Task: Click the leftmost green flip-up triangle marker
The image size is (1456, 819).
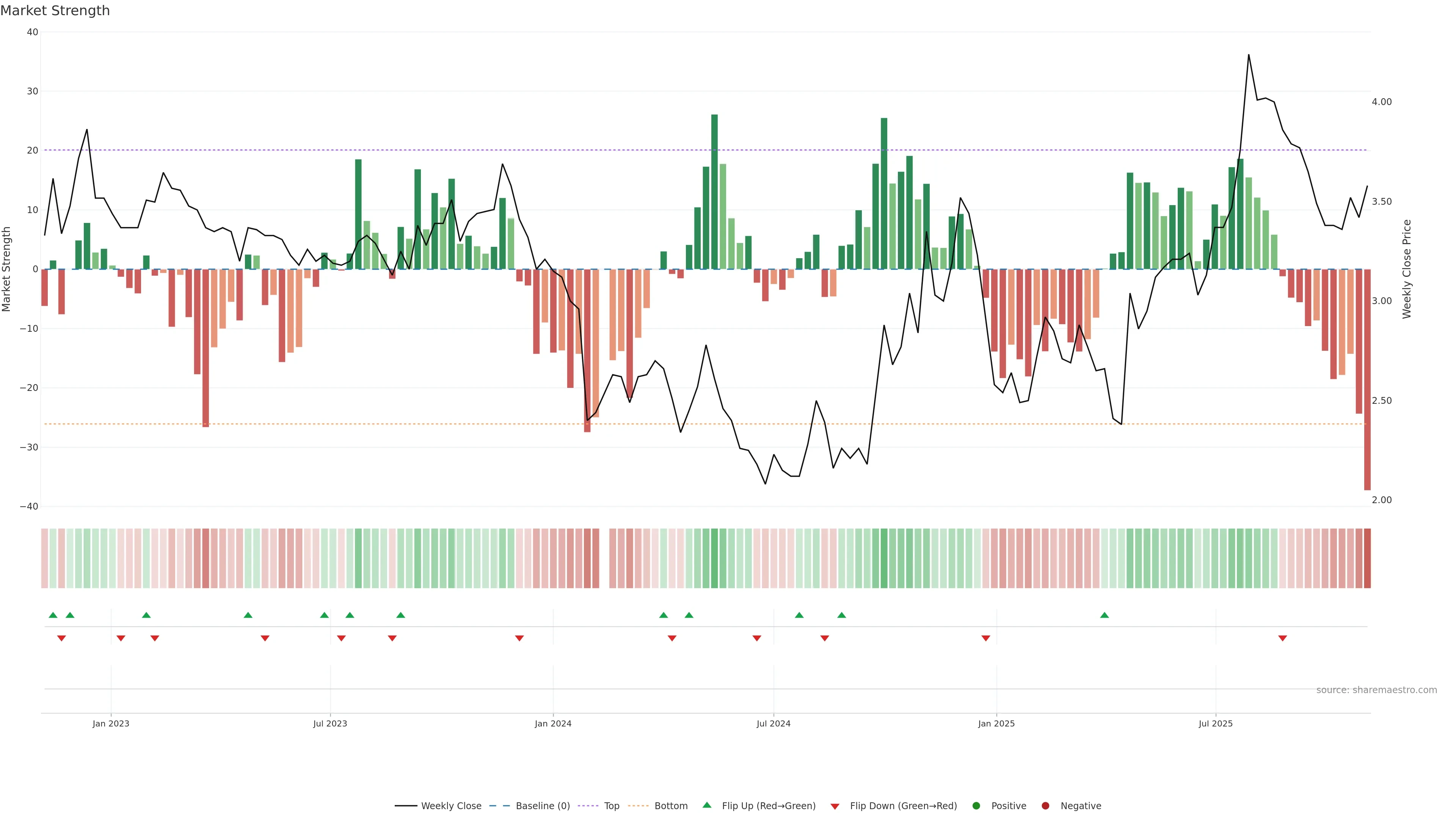Action: click(x=53, y=615)
